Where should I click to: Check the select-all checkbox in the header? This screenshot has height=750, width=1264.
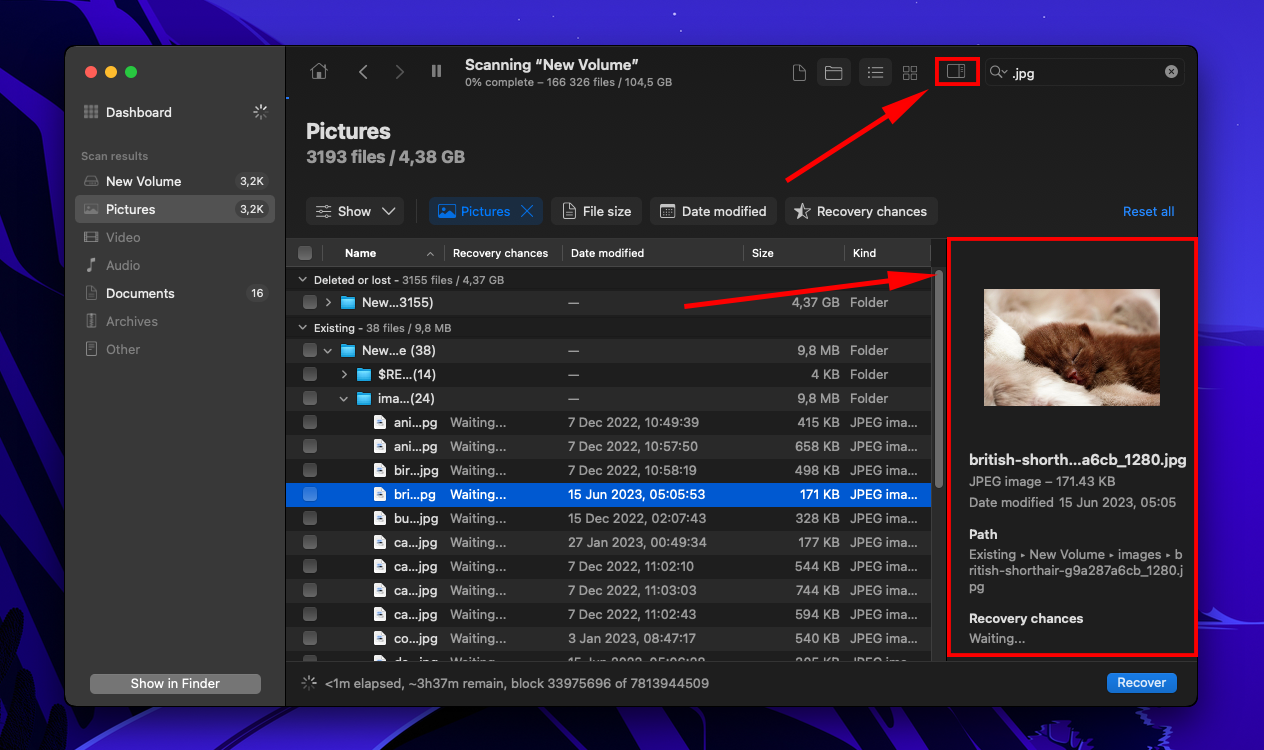coord(305,253)
